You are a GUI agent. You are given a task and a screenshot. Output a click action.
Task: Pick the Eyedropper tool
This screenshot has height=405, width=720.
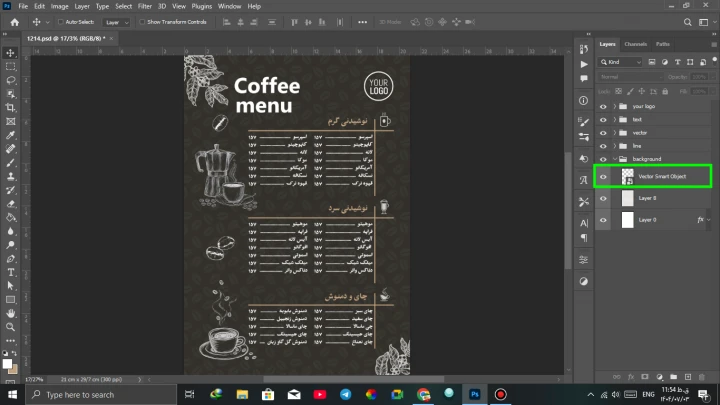coord(10,134)
